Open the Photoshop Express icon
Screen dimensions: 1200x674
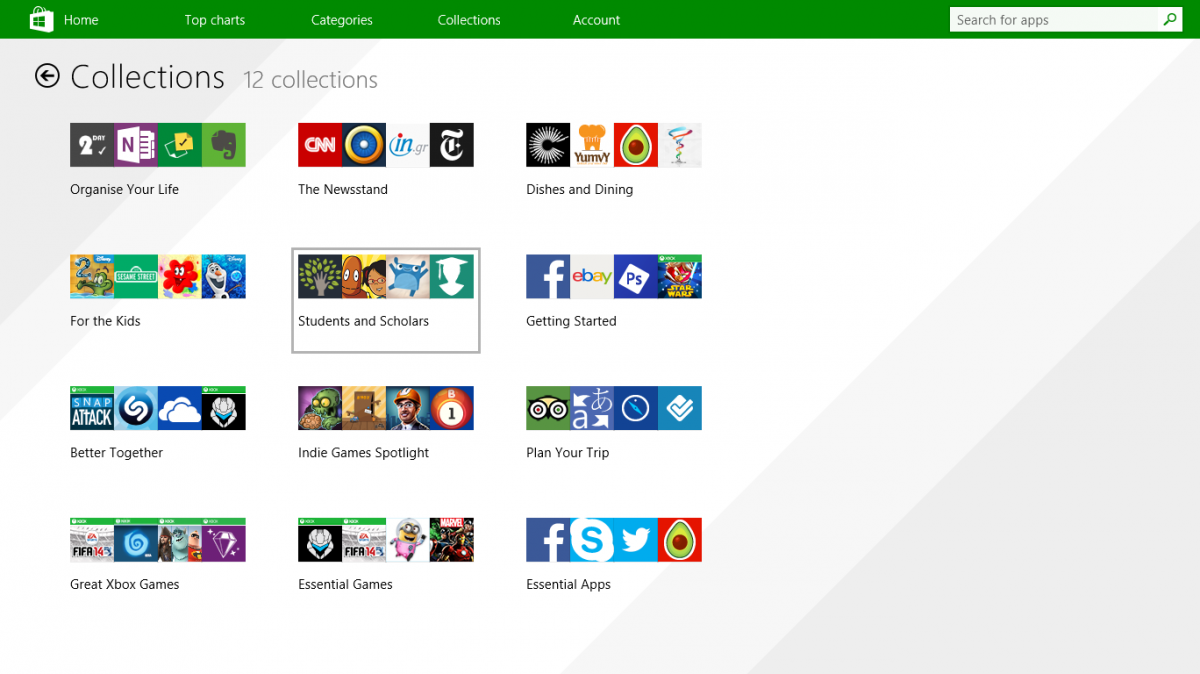(x=636, y=277)
